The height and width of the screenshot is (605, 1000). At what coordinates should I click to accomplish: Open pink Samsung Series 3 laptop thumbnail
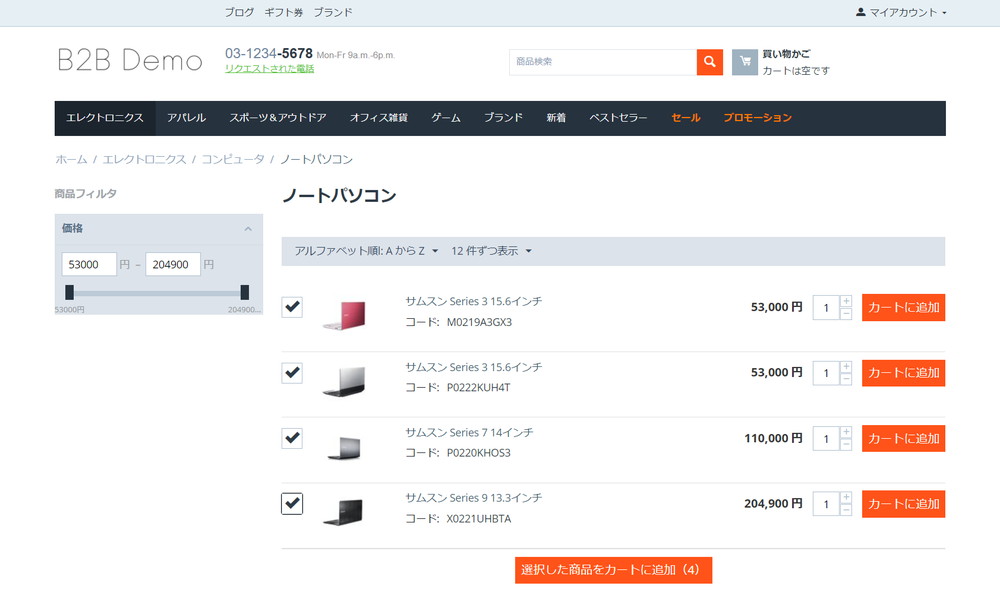(344, 316)
